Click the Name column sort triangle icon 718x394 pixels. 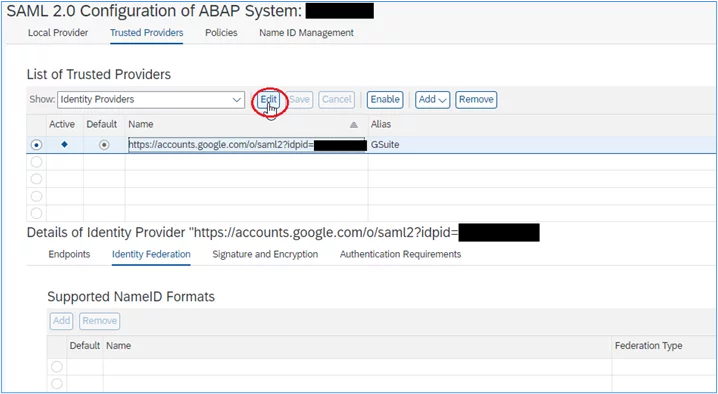(x=354, y=125)
